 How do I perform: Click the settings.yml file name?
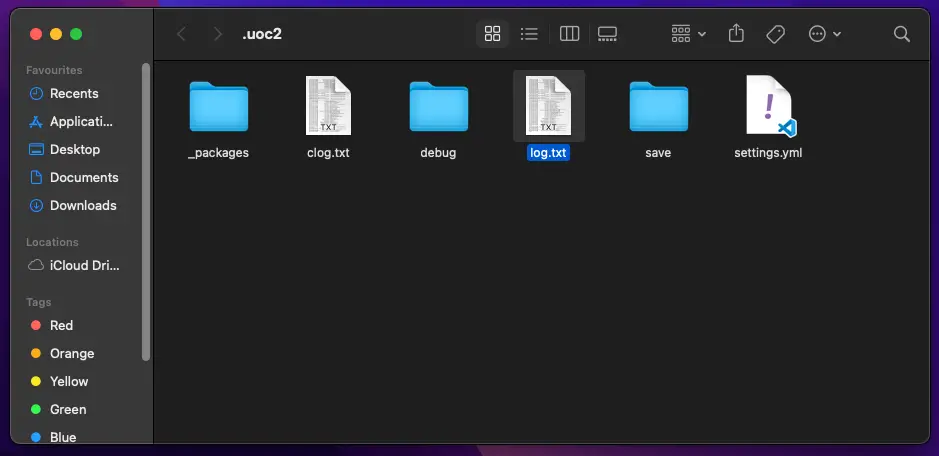pos(768,153)
